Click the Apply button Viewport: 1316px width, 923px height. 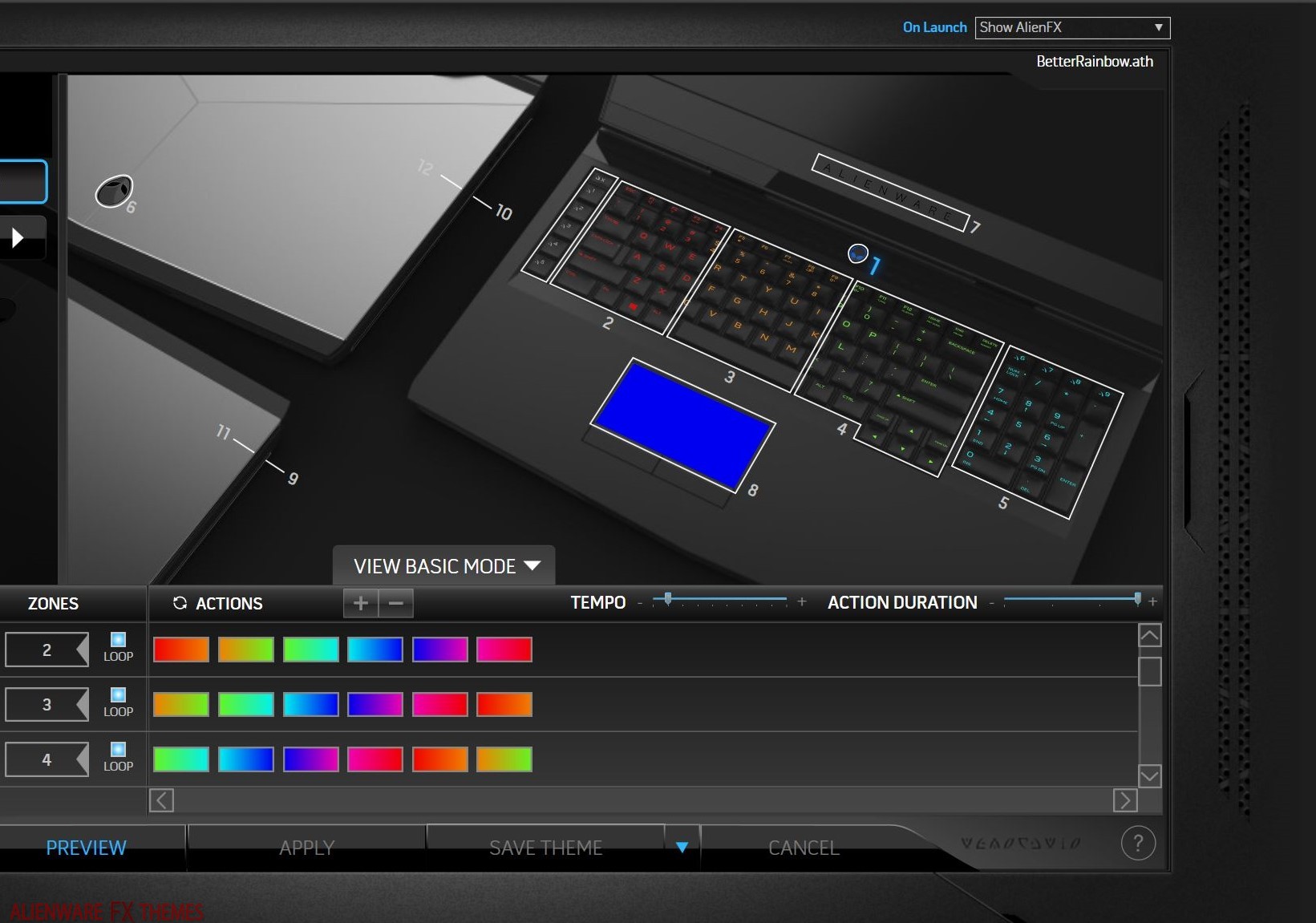click(x=306, y=848)
